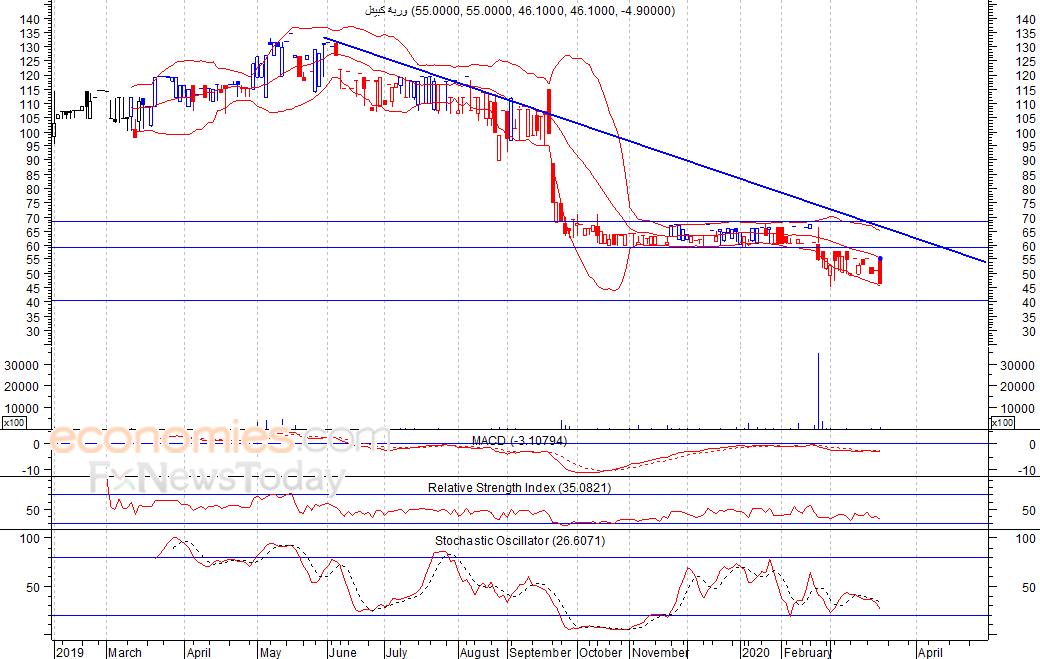
Task: Click the chart title with OHLC values
Action: [518, 11]
